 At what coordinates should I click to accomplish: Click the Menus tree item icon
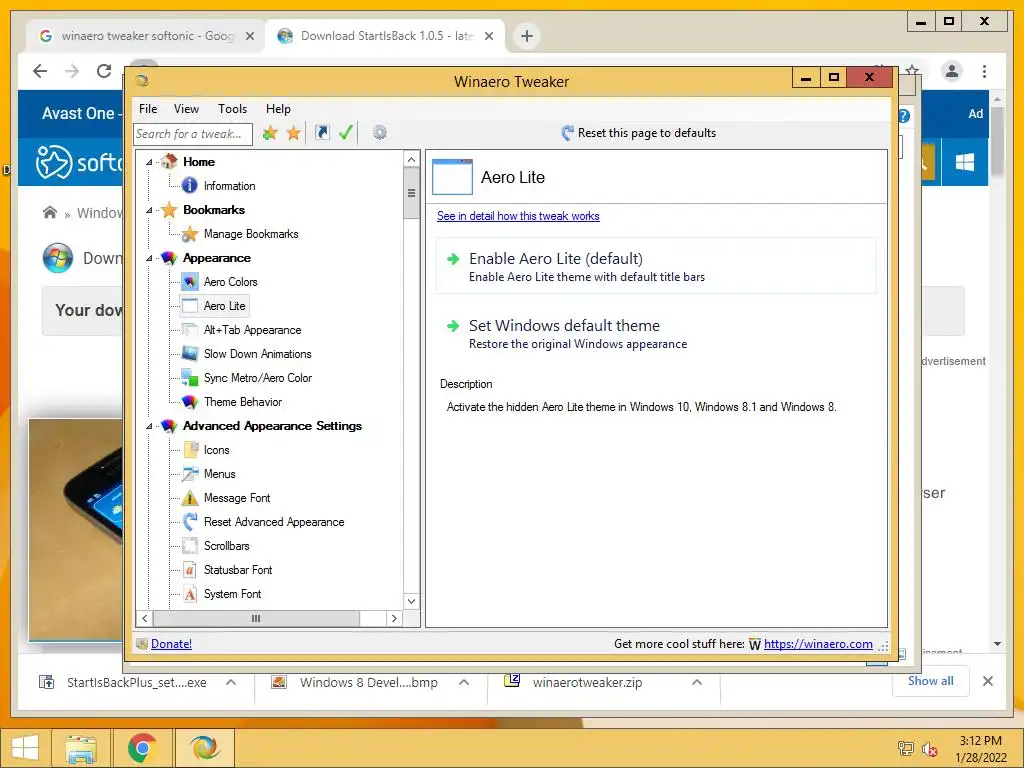click(189, 473)
